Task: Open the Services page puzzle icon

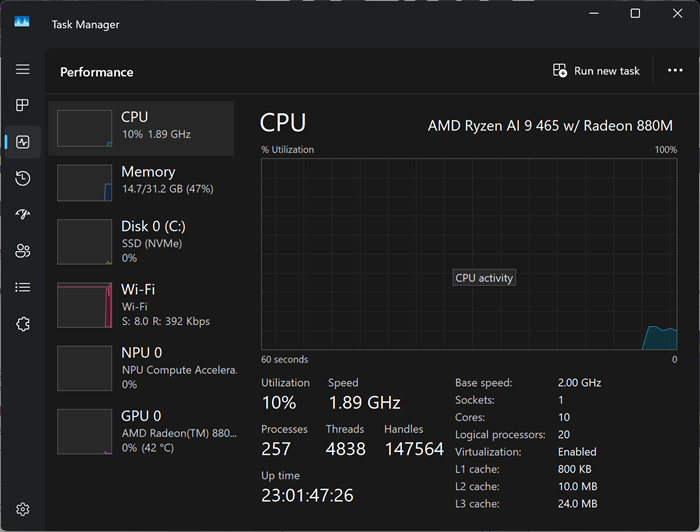Action: tap(23, 324)
